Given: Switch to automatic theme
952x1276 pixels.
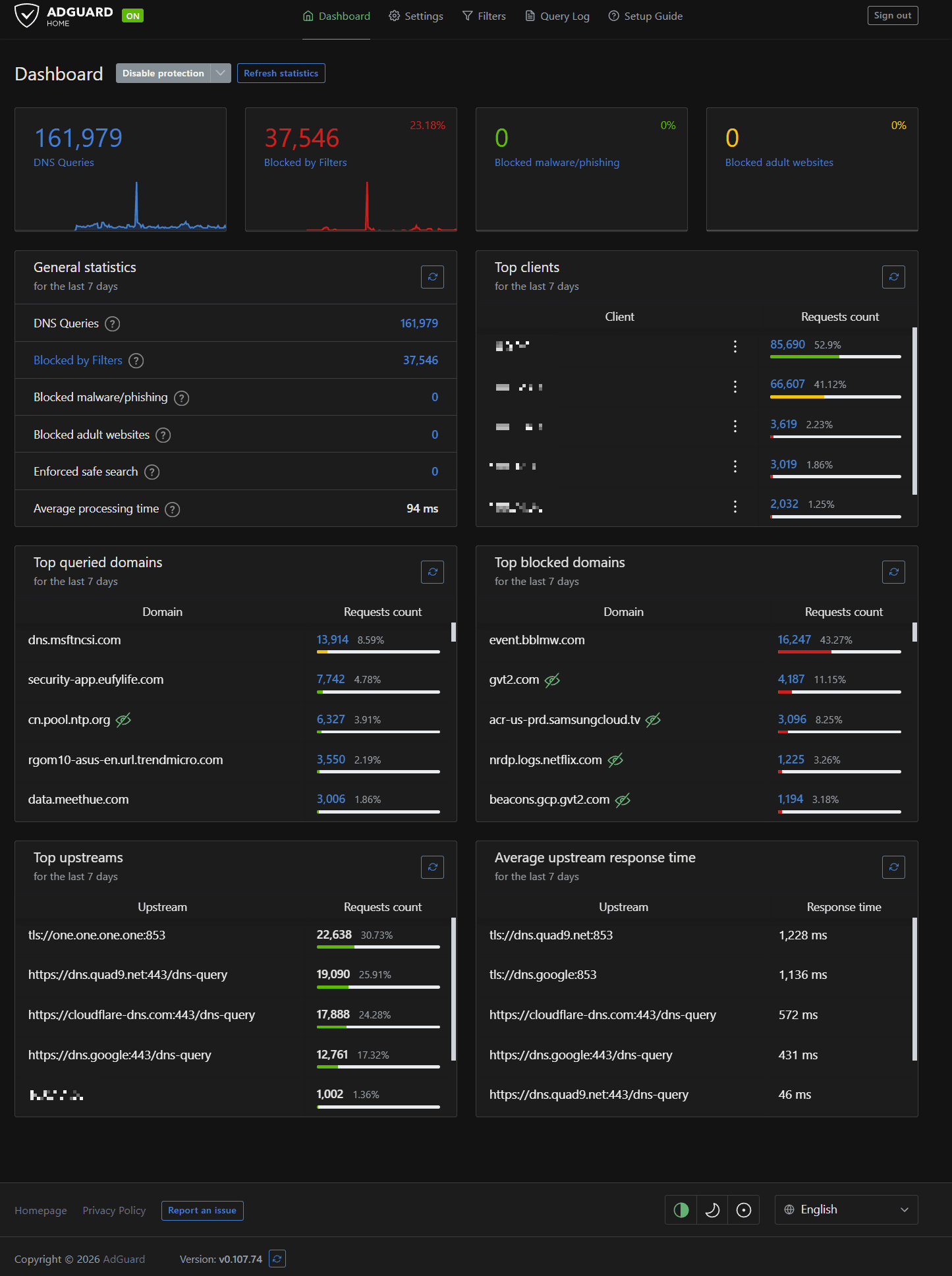Looking at the screenshot, I should 681,1210.
